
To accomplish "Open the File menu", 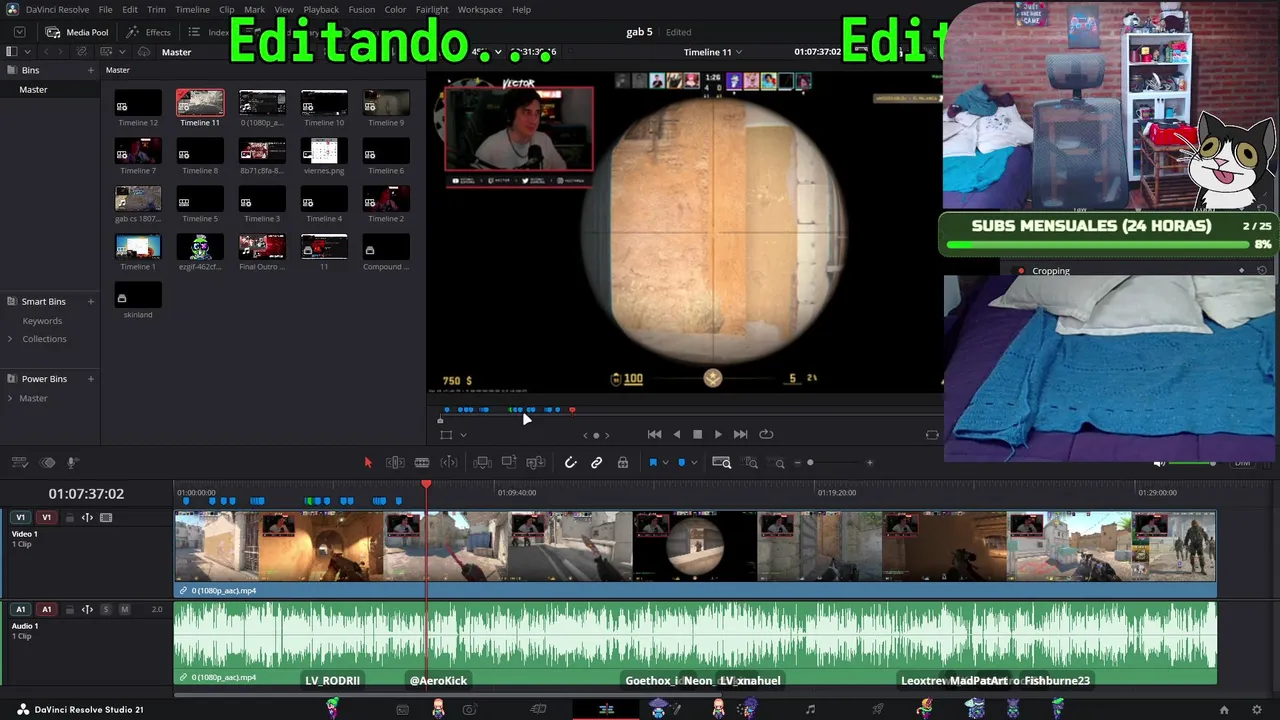I will pos(105,9).
